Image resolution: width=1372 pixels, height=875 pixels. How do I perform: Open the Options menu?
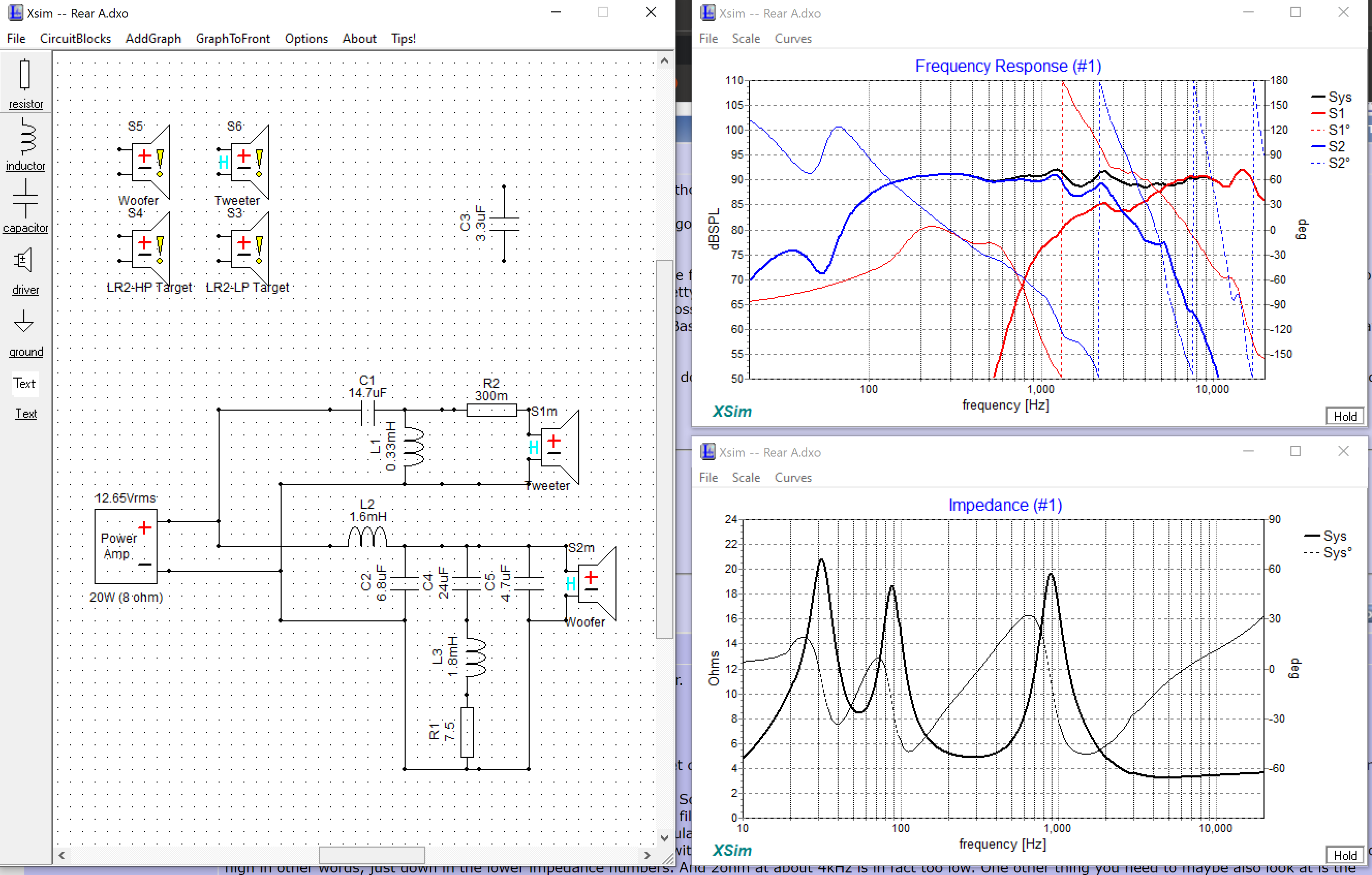(306, 38)
